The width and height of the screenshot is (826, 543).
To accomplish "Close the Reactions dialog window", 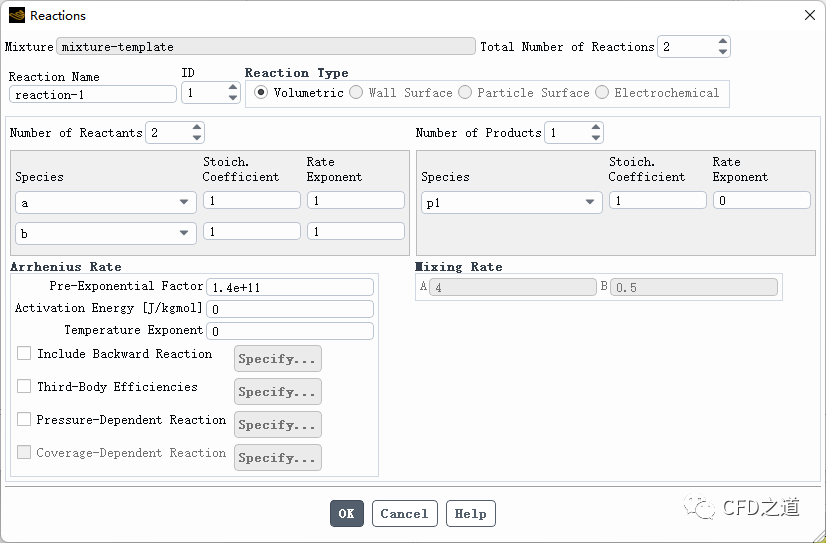I will pos(809,15).
